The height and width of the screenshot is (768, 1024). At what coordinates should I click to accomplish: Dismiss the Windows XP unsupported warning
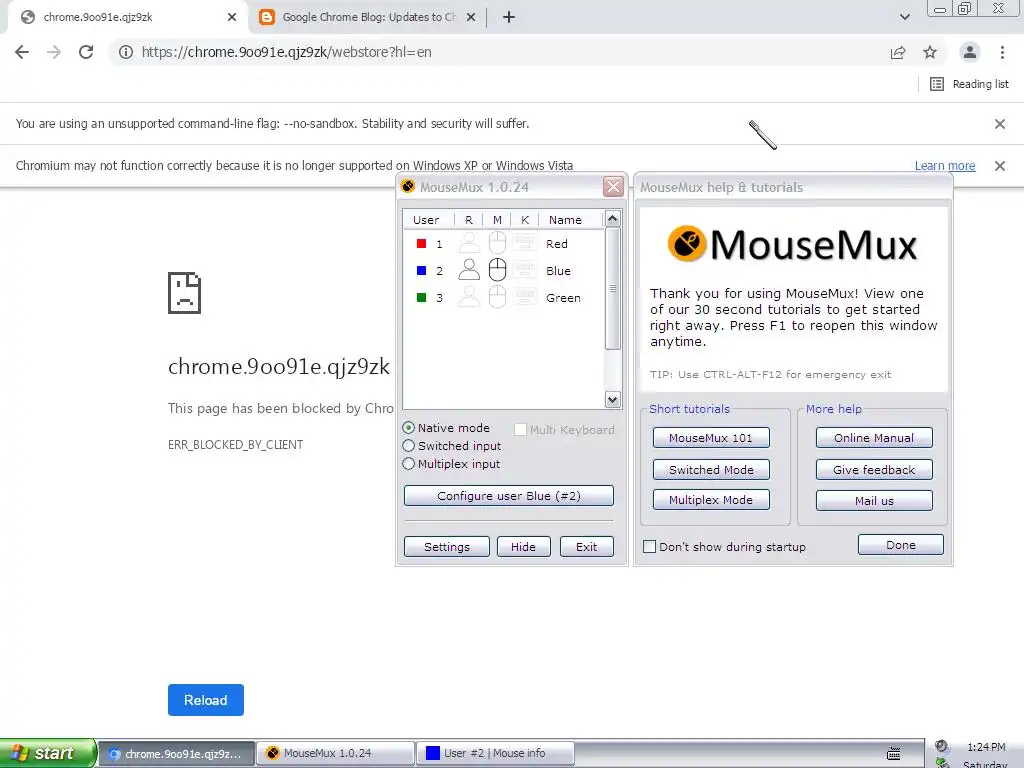[999, 166]
